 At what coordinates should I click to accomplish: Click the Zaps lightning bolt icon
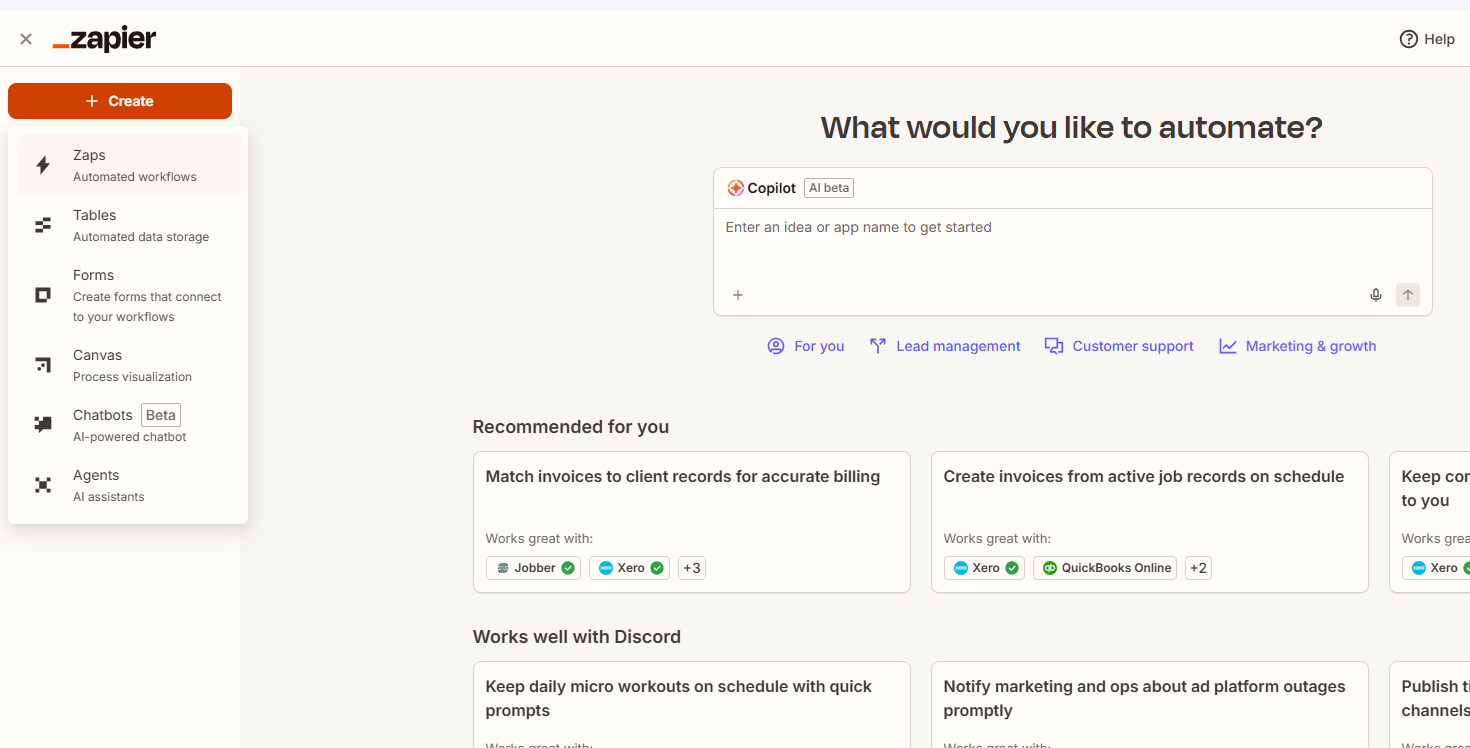(43, 165)
